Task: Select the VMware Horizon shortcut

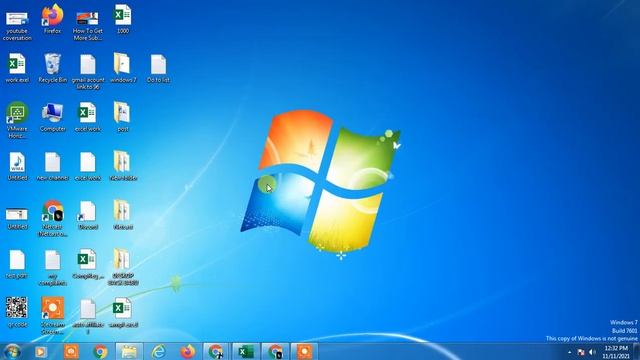Action: coord(17,120)
